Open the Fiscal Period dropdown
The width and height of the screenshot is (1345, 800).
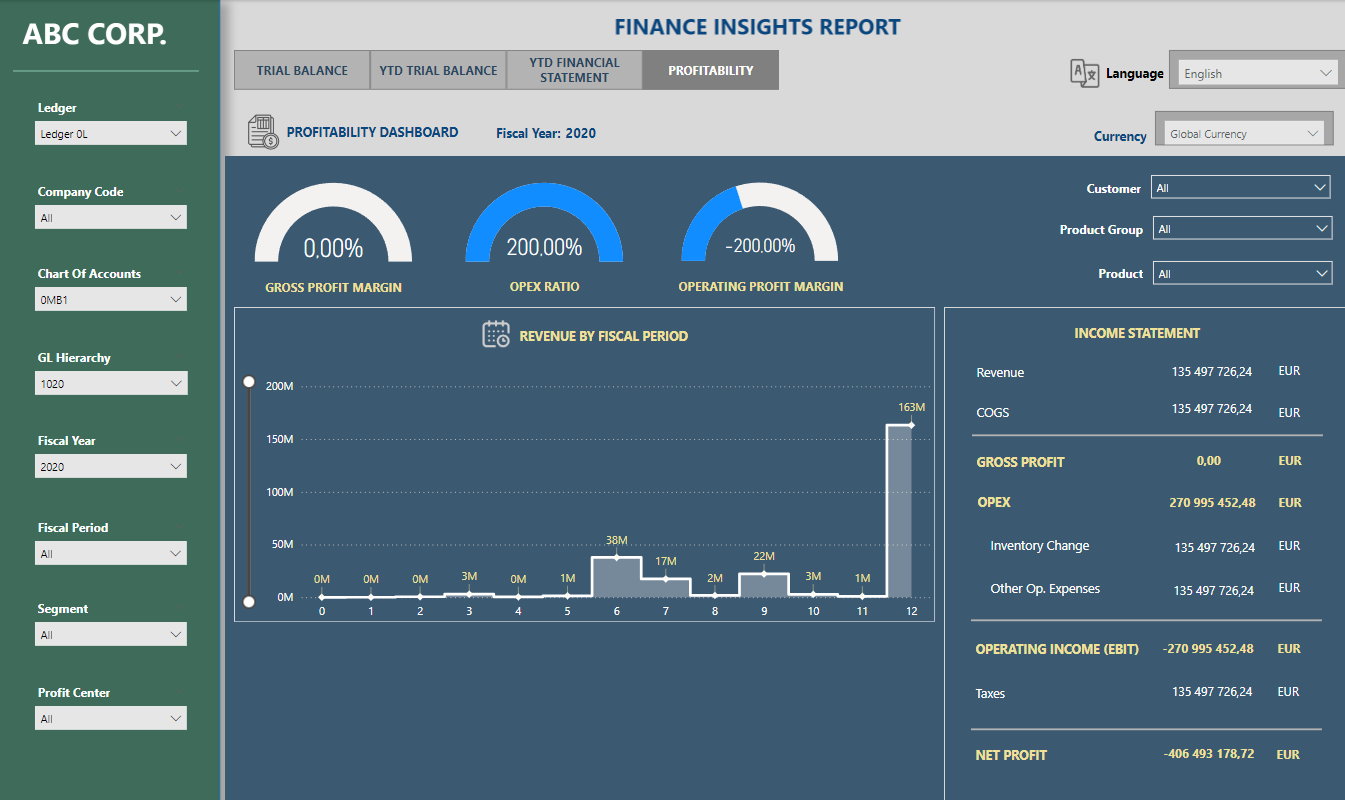(111, 553)
